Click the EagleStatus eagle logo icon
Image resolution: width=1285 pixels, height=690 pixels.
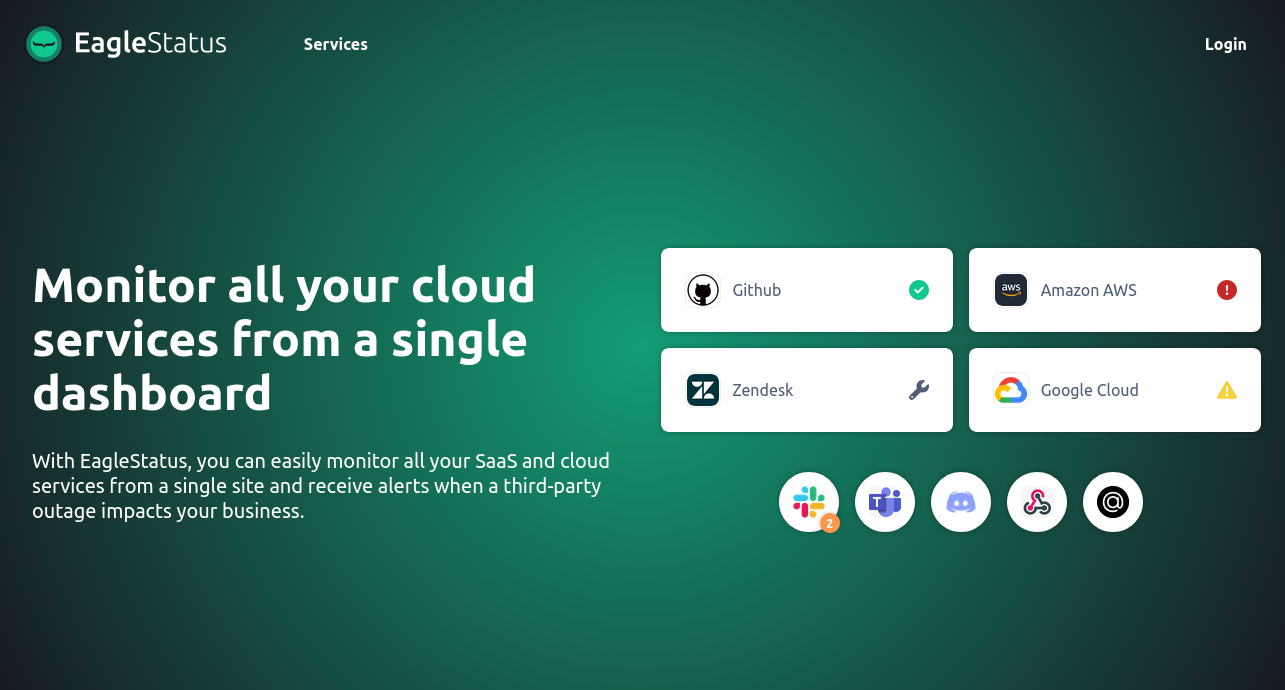pos(44,44)
